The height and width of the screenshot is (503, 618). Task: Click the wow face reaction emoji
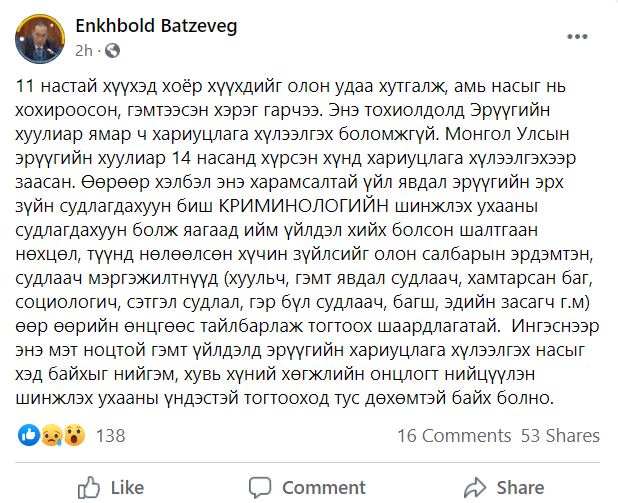tap(73, 435)
